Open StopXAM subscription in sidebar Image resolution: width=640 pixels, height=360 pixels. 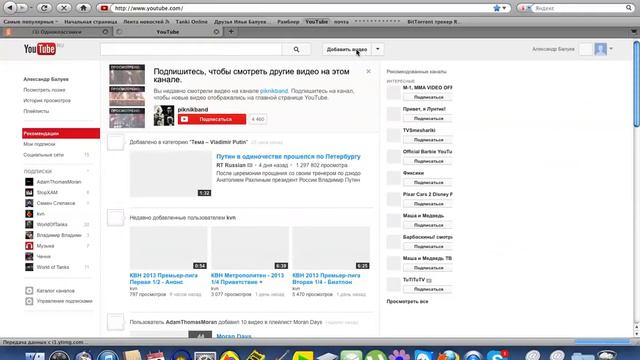pyautogui.click(x=47, y=192)
